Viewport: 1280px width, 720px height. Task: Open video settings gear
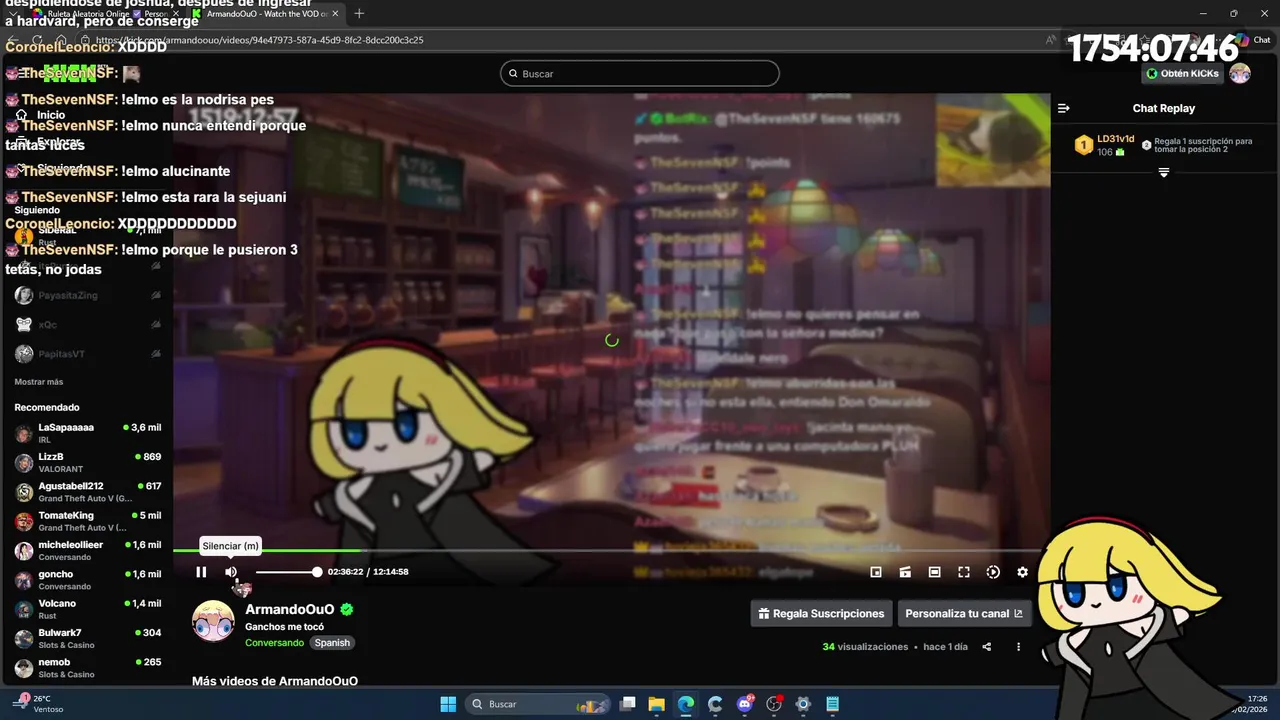coord(1022,572)
